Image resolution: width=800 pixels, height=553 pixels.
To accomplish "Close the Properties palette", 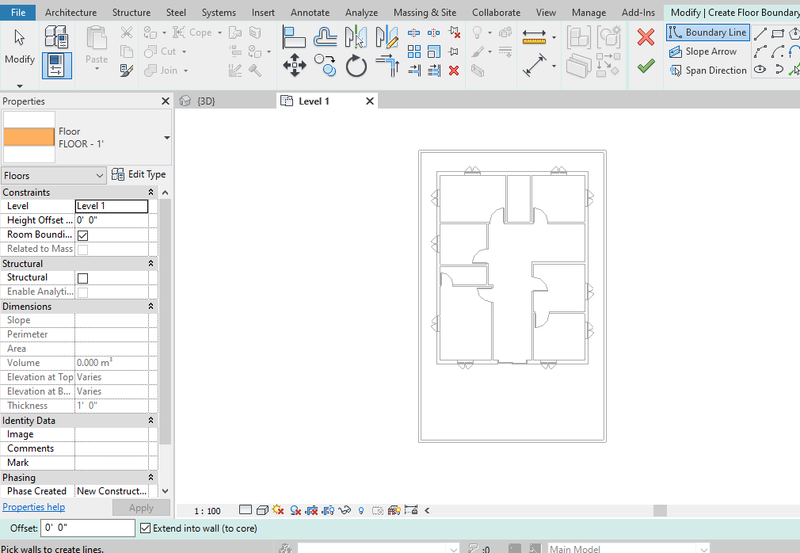I will tap(165, 101).
